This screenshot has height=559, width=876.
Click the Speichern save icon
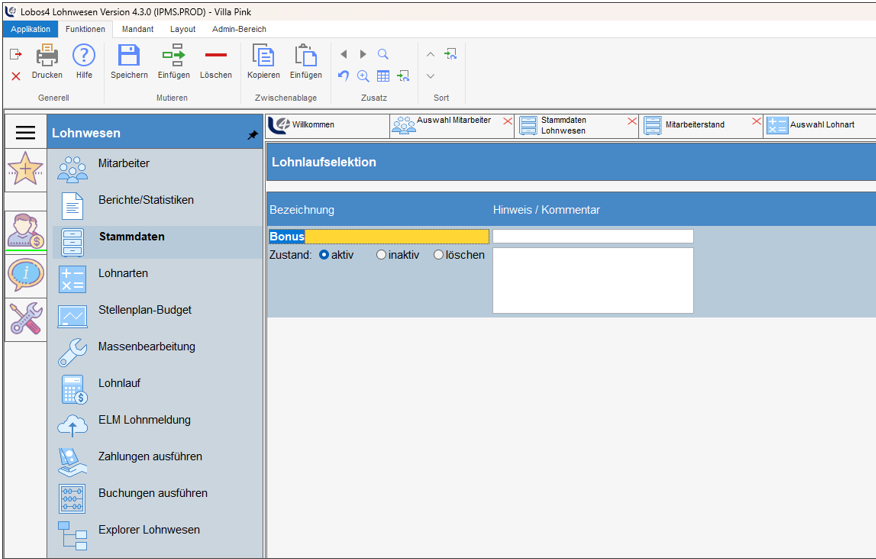pyautogui.click(x=129, y=57)
